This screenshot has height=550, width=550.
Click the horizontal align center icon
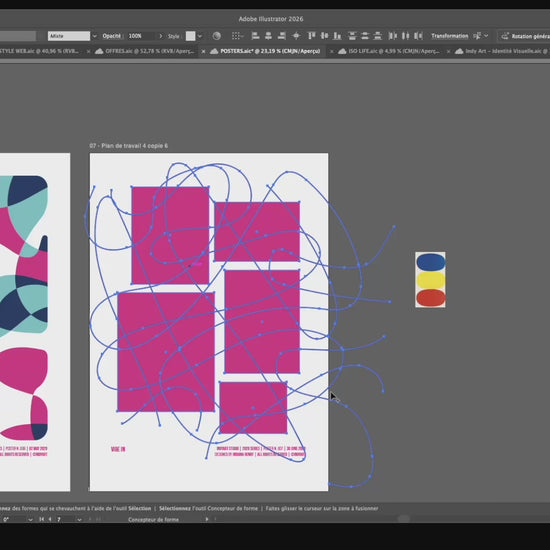[268, 36]
